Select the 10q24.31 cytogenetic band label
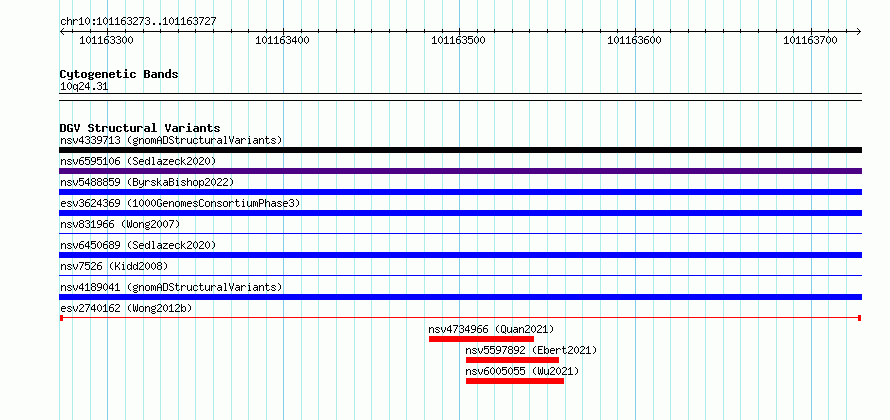Image resolution: width=890 pixels, height=420 pixels. [84, 87]
